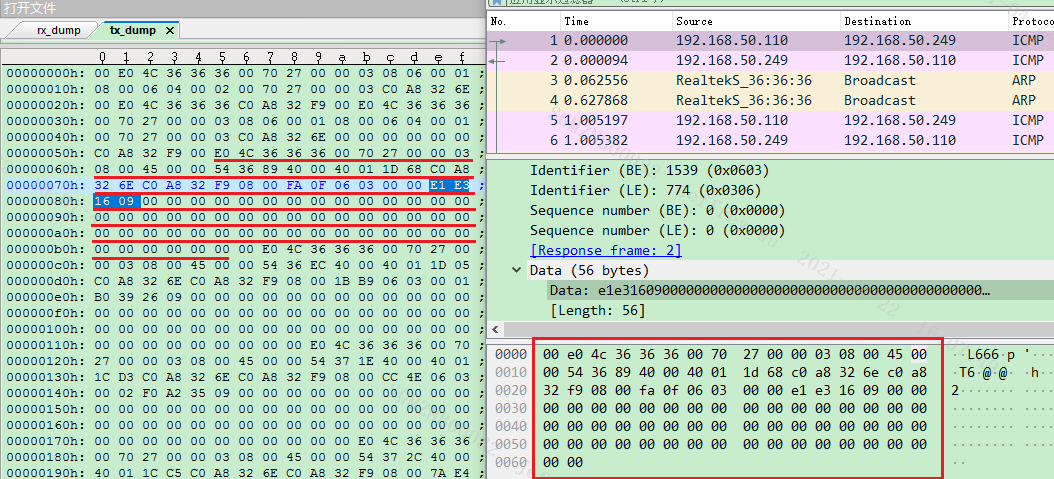
Task: Select packet 2 ICMP reply row
Action: tap(746, 60)
